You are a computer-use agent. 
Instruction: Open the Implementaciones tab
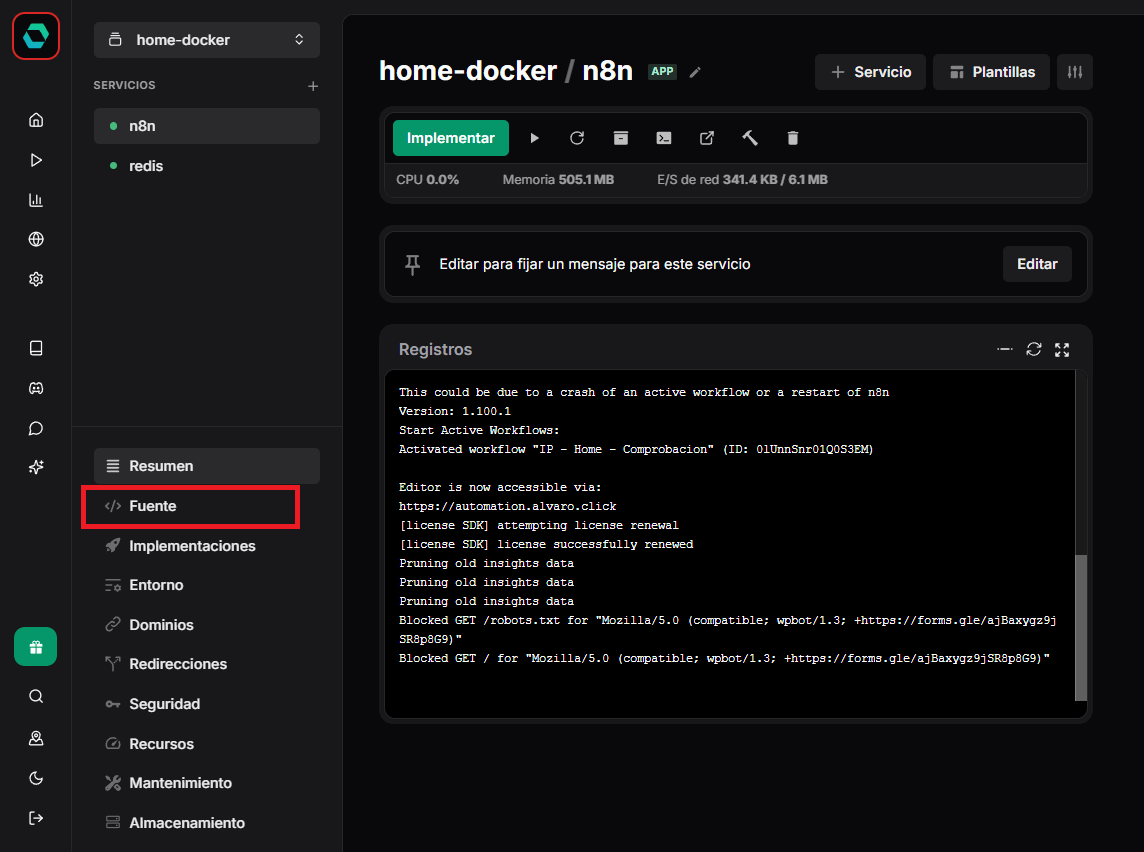[x=206, y=546]
